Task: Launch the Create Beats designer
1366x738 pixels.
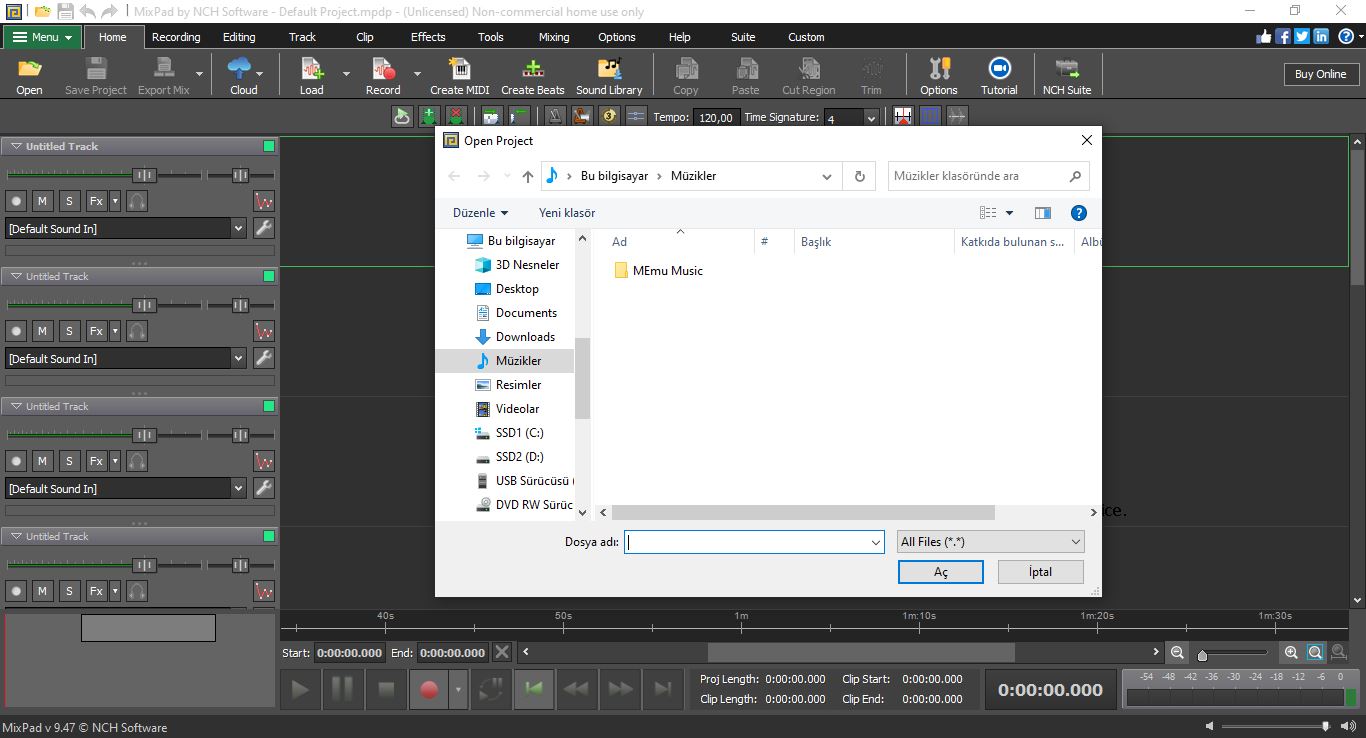Action: 532,77
